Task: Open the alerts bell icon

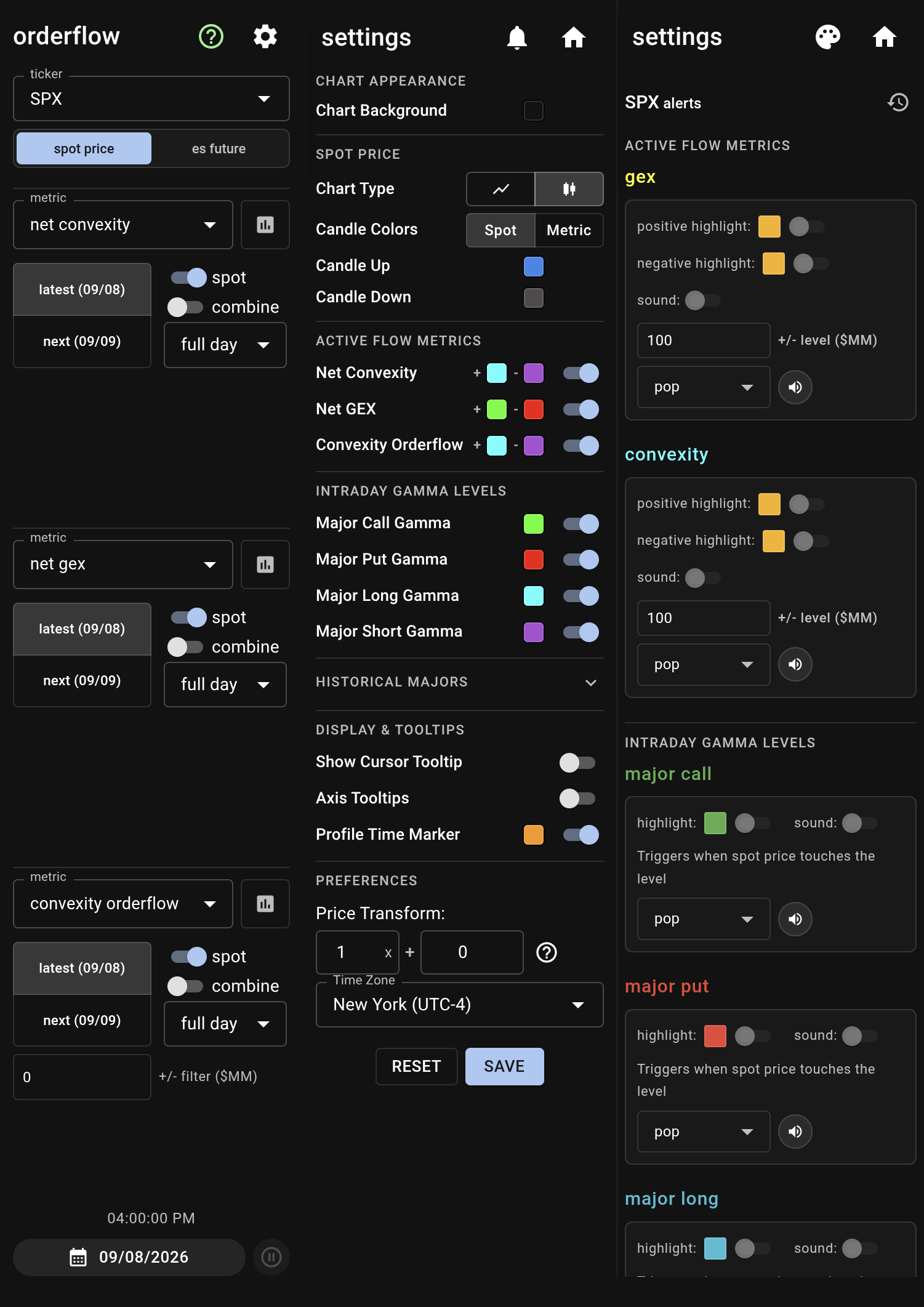Action: point(517,38)
